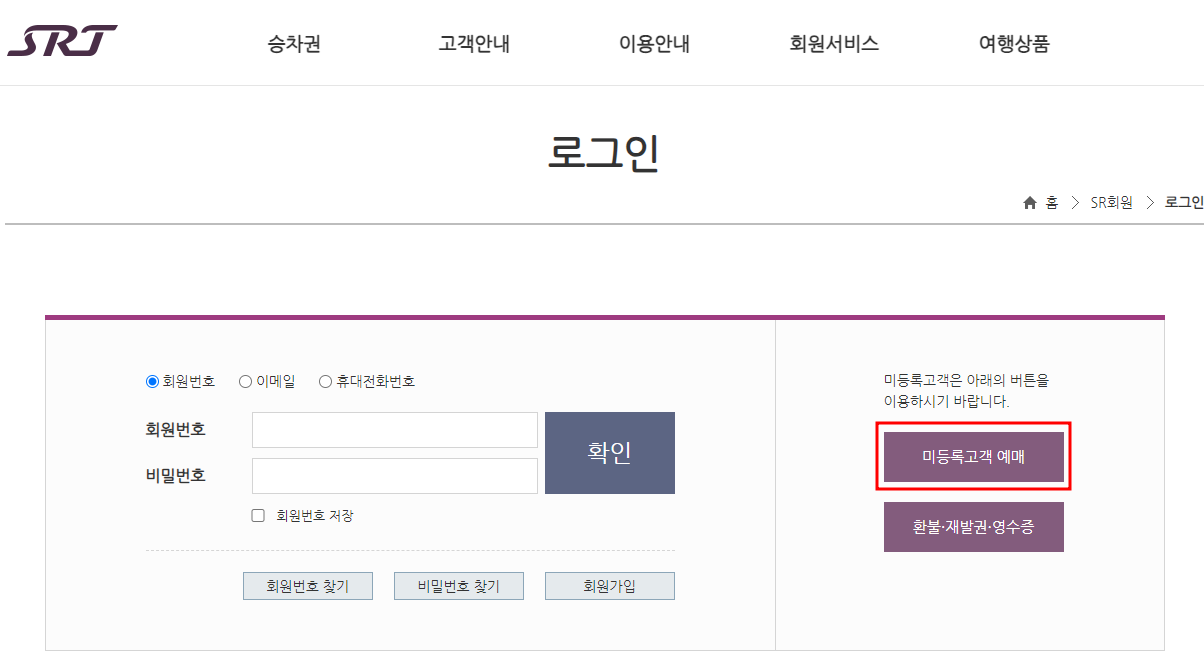1204x670 pixels.
Task: Click the 환불·재발권·영수증 button
Action: (973, 527)
